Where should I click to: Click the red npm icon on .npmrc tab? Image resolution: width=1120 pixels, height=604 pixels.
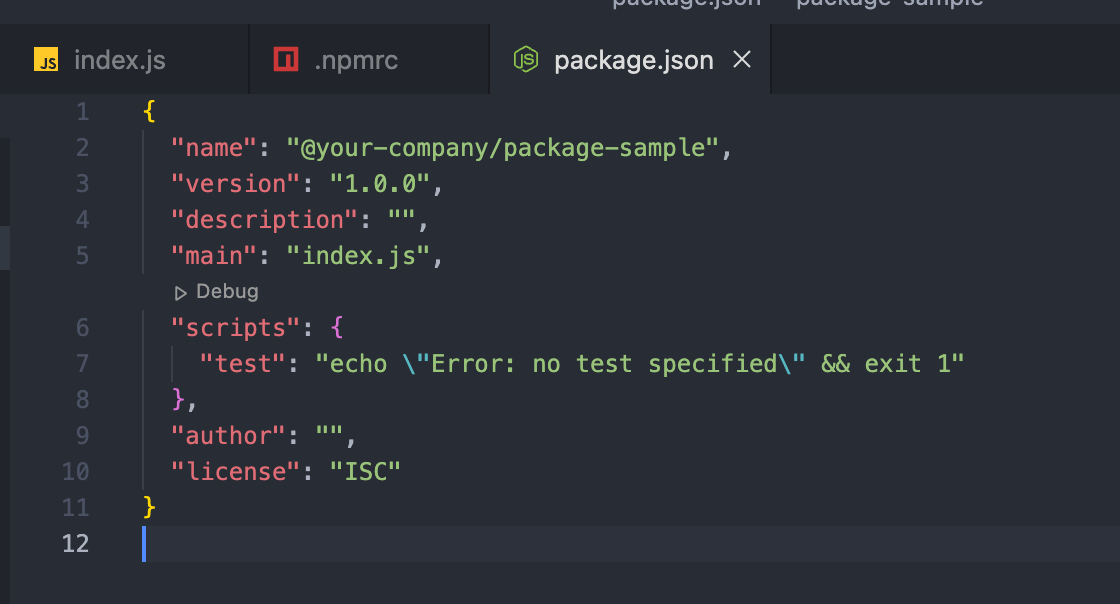(286, 60)
